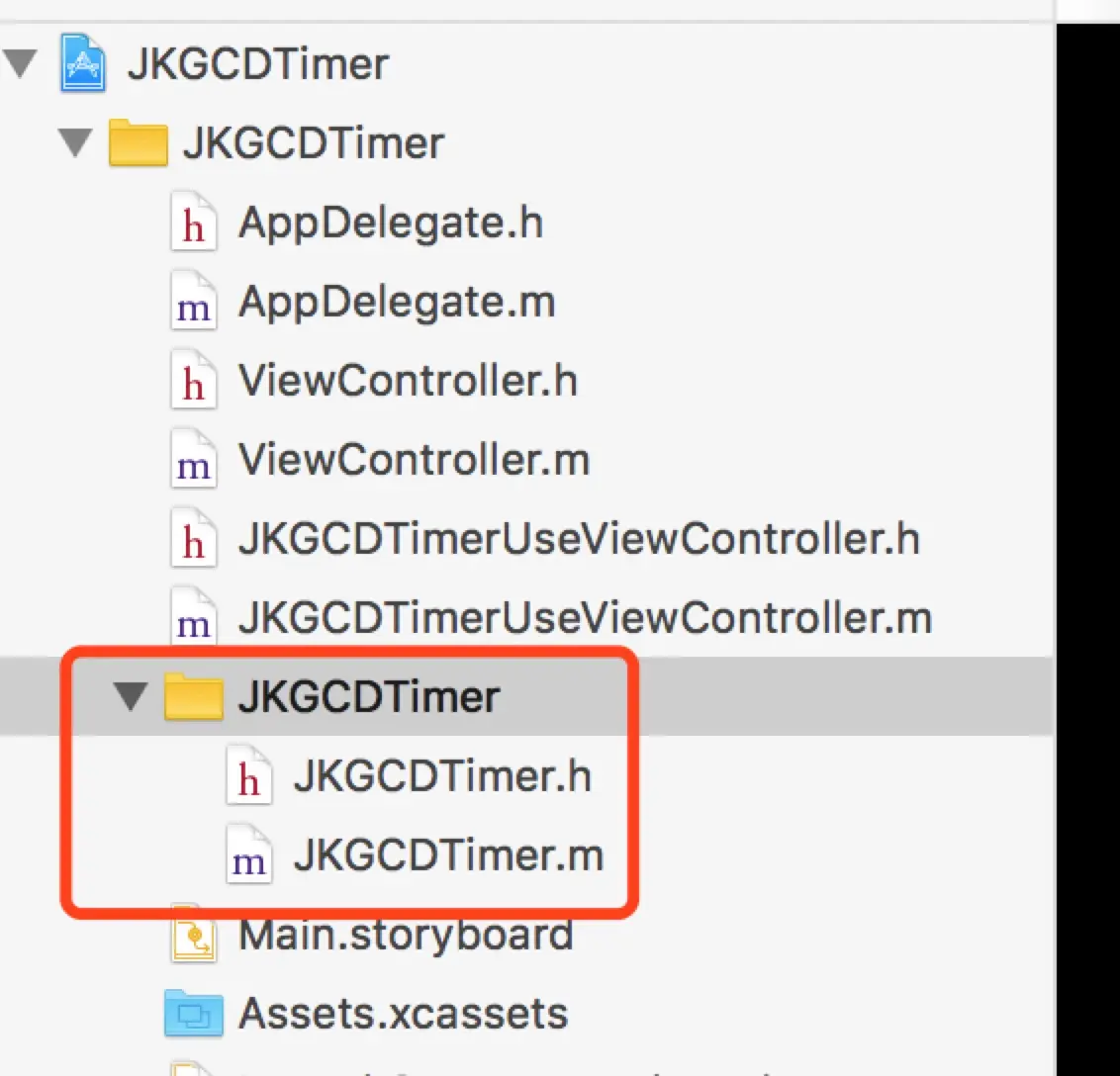Click the AppDelegate.m implementation file icon
This screenshot has height=1076, width=1120.
pyautogui.click(x=193, y=302)
